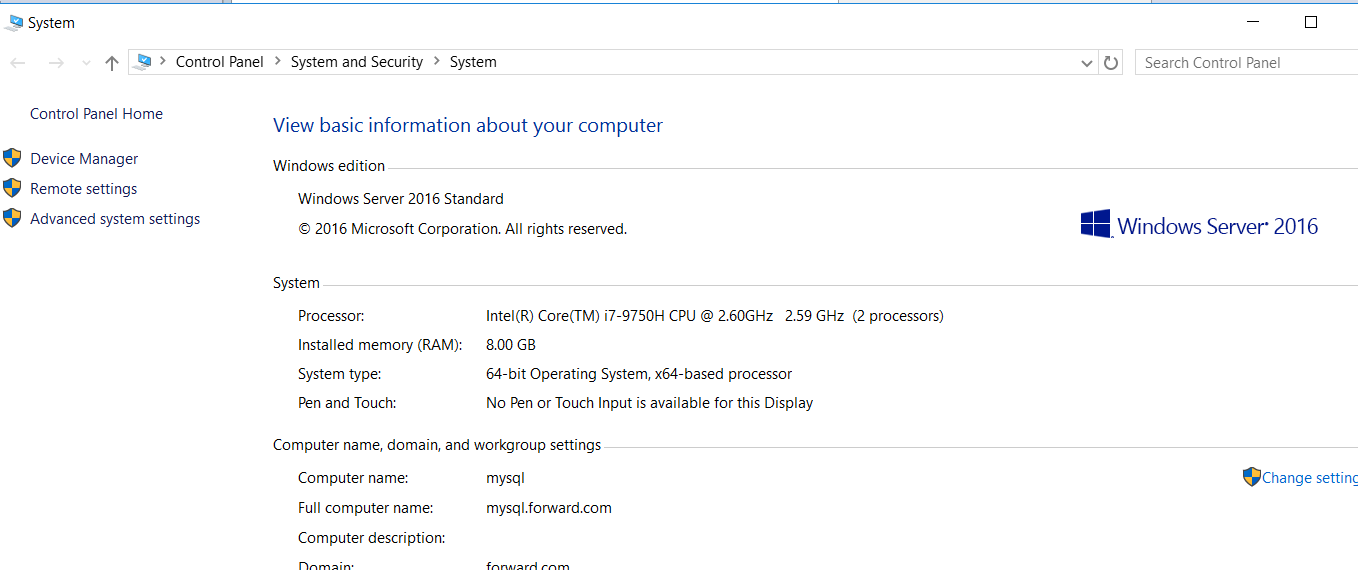Viewport: 1358px width, 570px height.
Task: Click the System window title icon
Action: click(14, 22)
